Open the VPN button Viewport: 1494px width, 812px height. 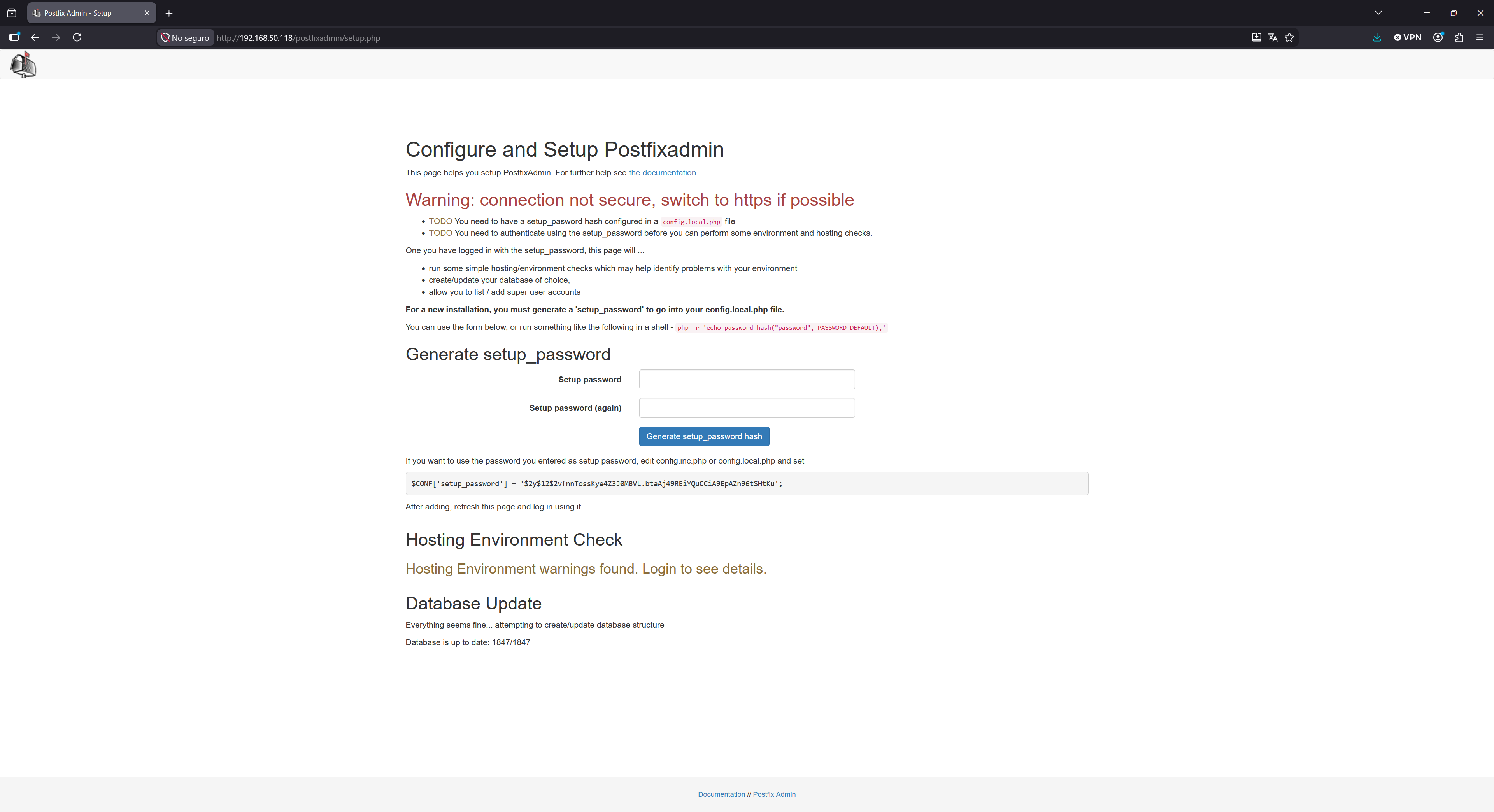[1408, 38]
